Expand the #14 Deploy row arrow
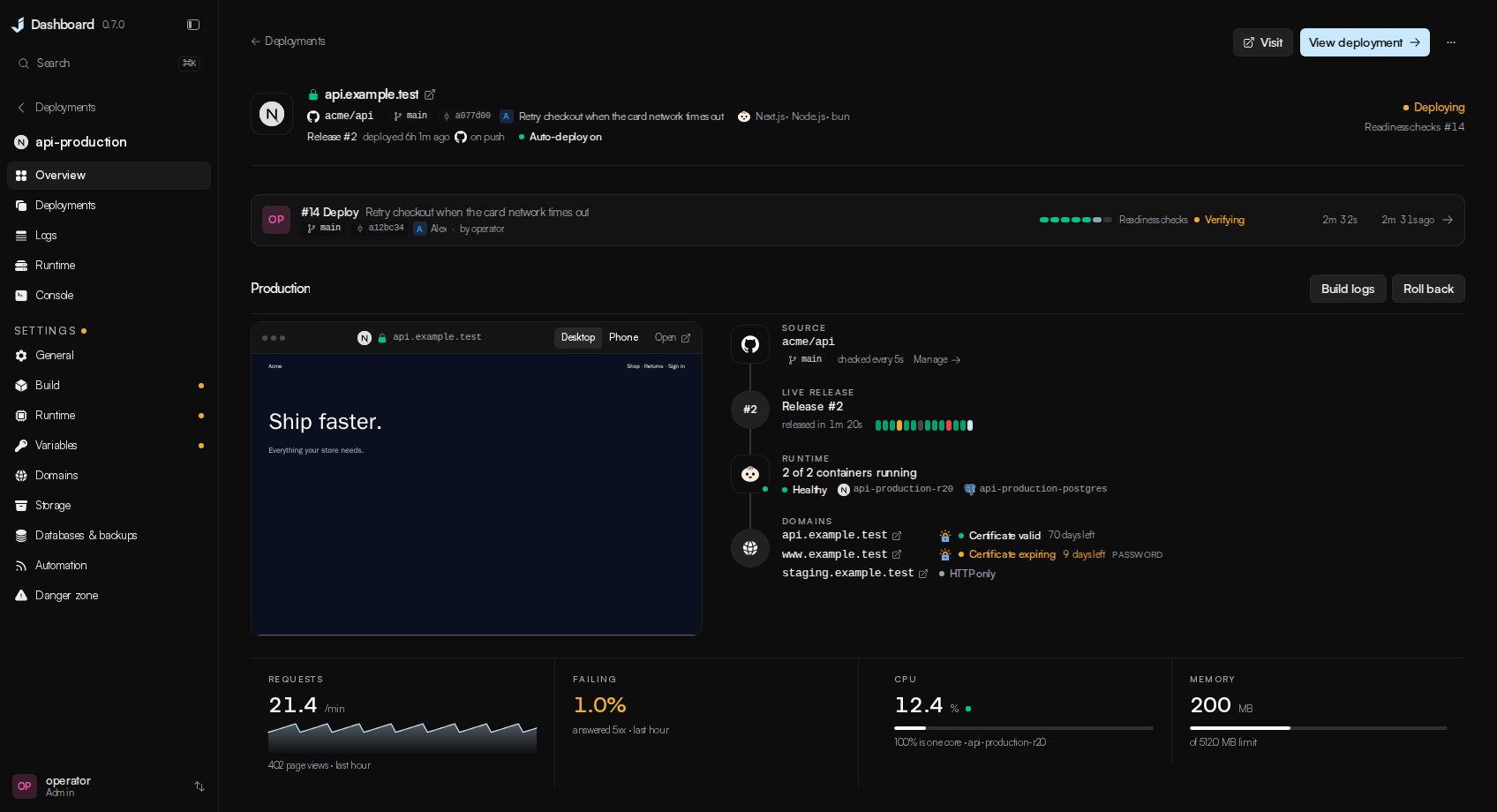 point(1448,220)
